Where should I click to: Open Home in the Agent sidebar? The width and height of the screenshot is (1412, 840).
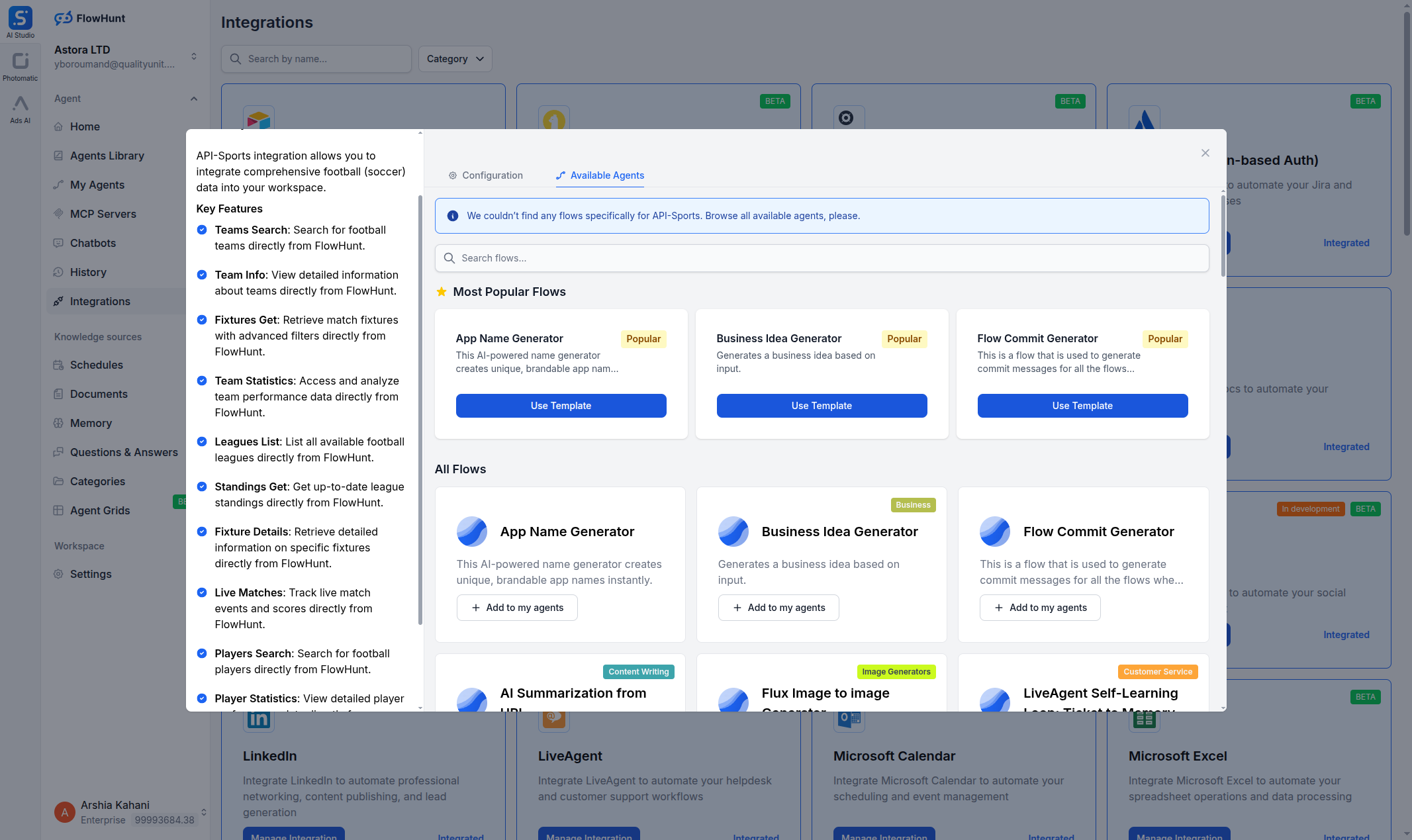pyautogui.click(x=85, y=126)
